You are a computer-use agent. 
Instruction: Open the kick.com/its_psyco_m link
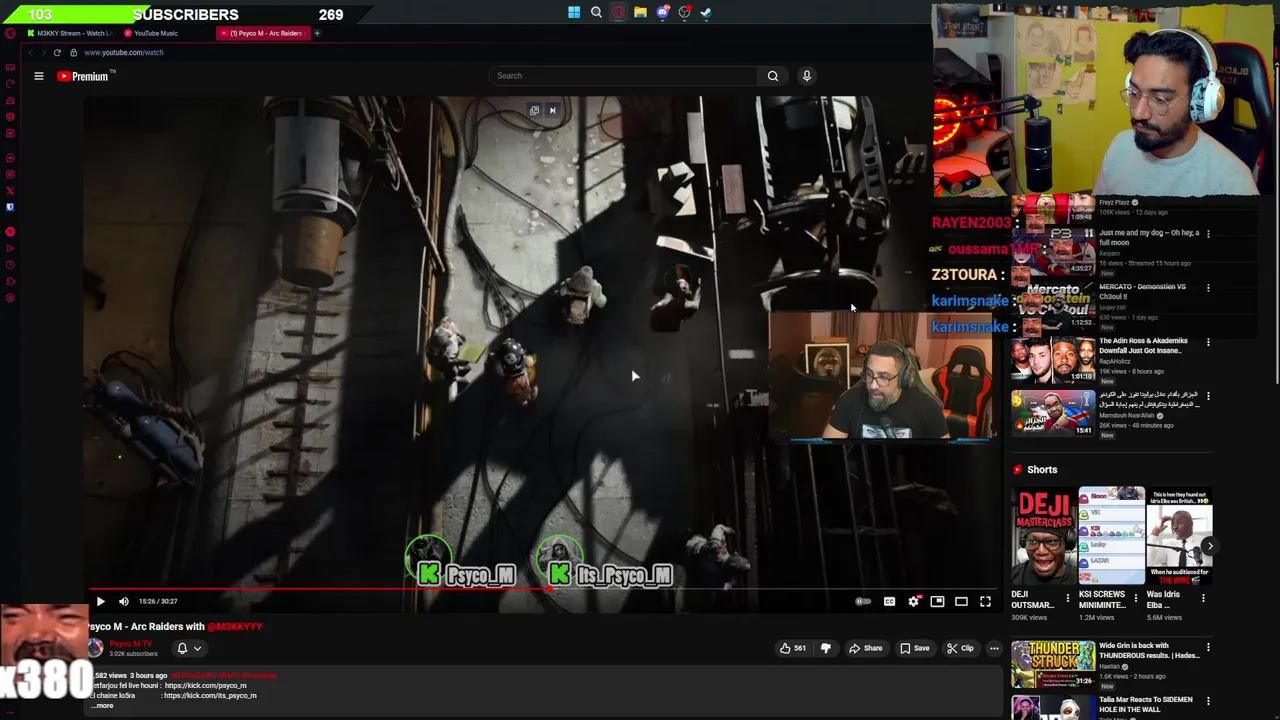211,695
